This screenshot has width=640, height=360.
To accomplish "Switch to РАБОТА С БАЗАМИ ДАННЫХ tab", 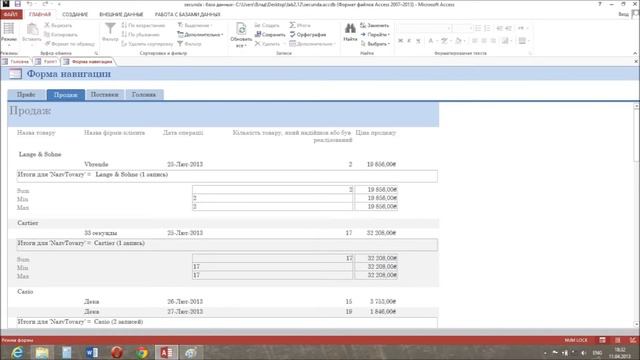I will (187, 14).
